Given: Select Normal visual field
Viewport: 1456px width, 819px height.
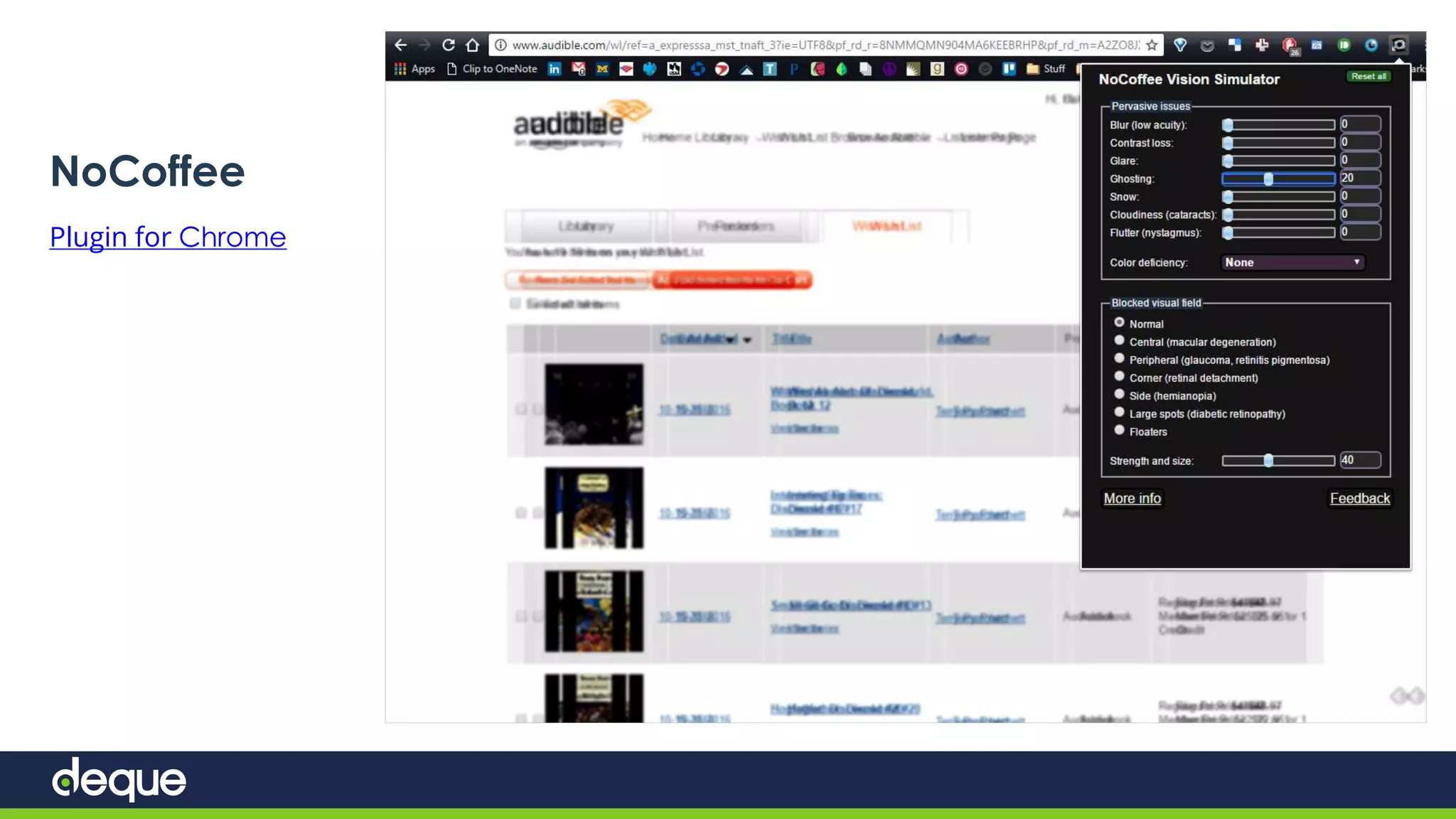Looking at the screenshot, I should coord(1119,322).
